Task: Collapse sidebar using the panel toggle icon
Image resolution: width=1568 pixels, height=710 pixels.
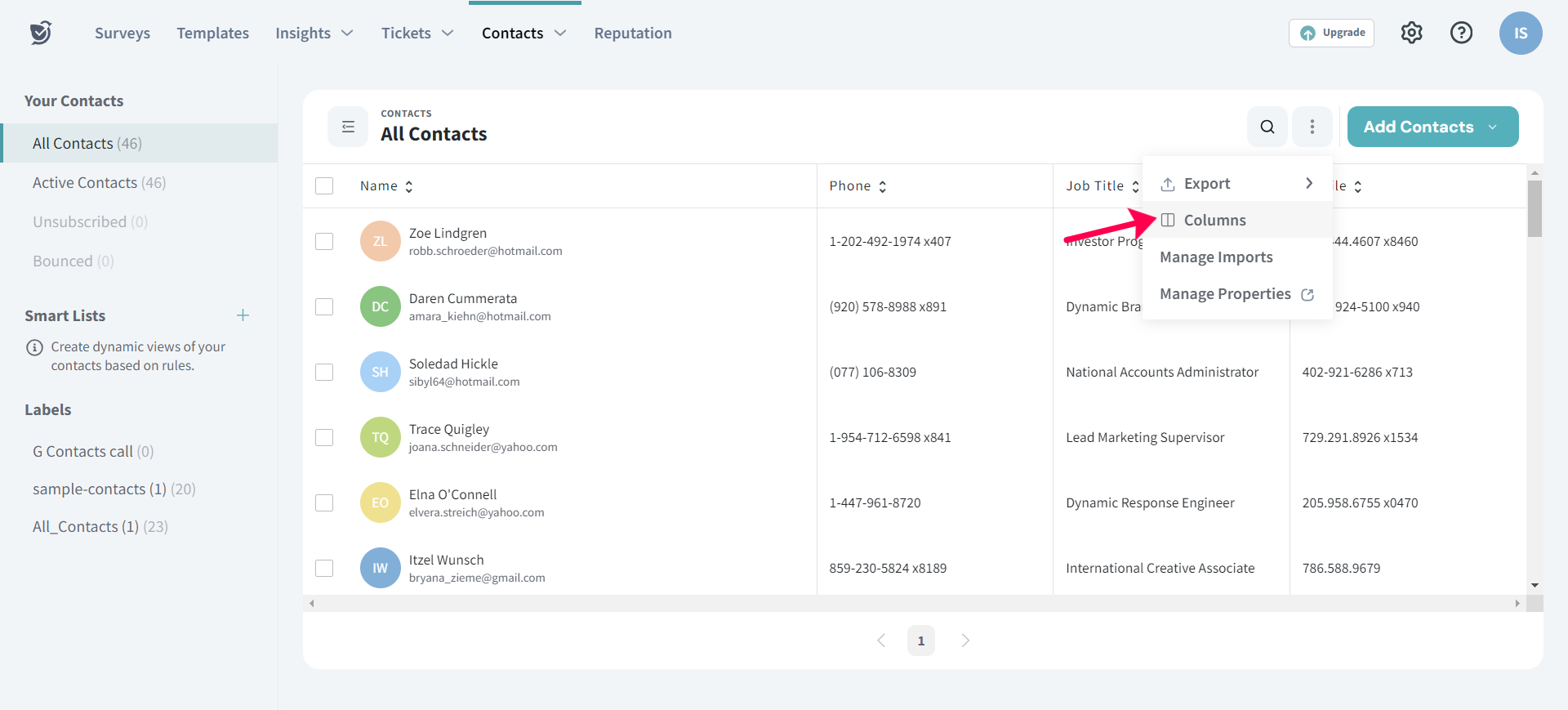Action: [x=348, y=127]
